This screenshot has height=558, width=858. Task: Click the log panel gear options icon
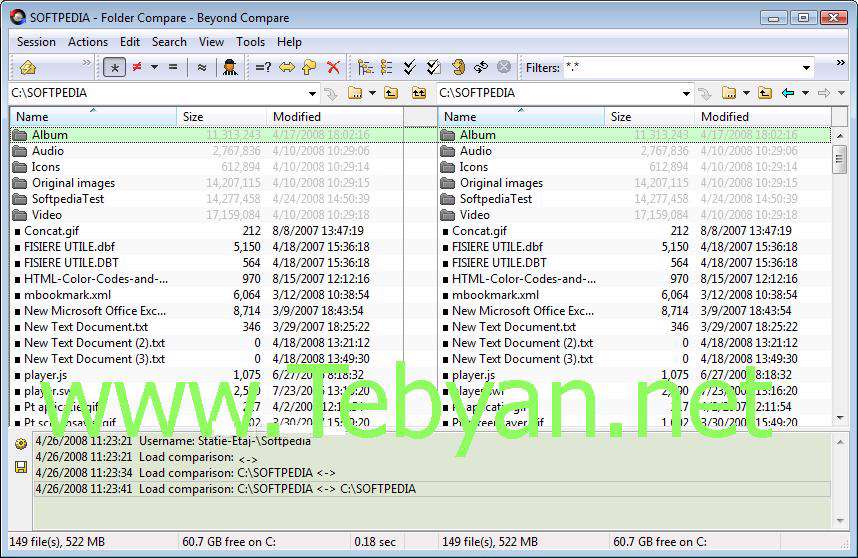click(21, 444)
